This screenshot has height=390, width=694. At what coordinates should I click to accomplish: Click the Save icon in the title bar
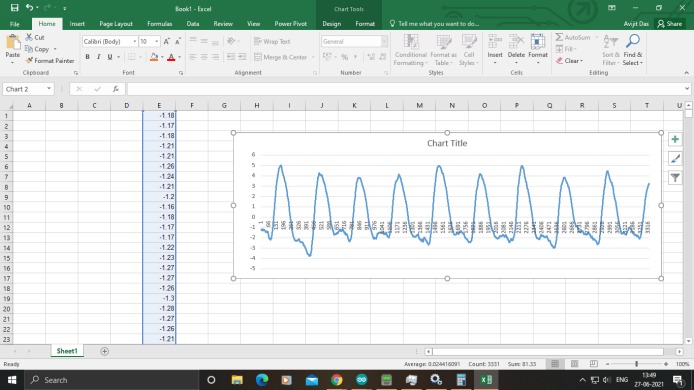[15, 8]
